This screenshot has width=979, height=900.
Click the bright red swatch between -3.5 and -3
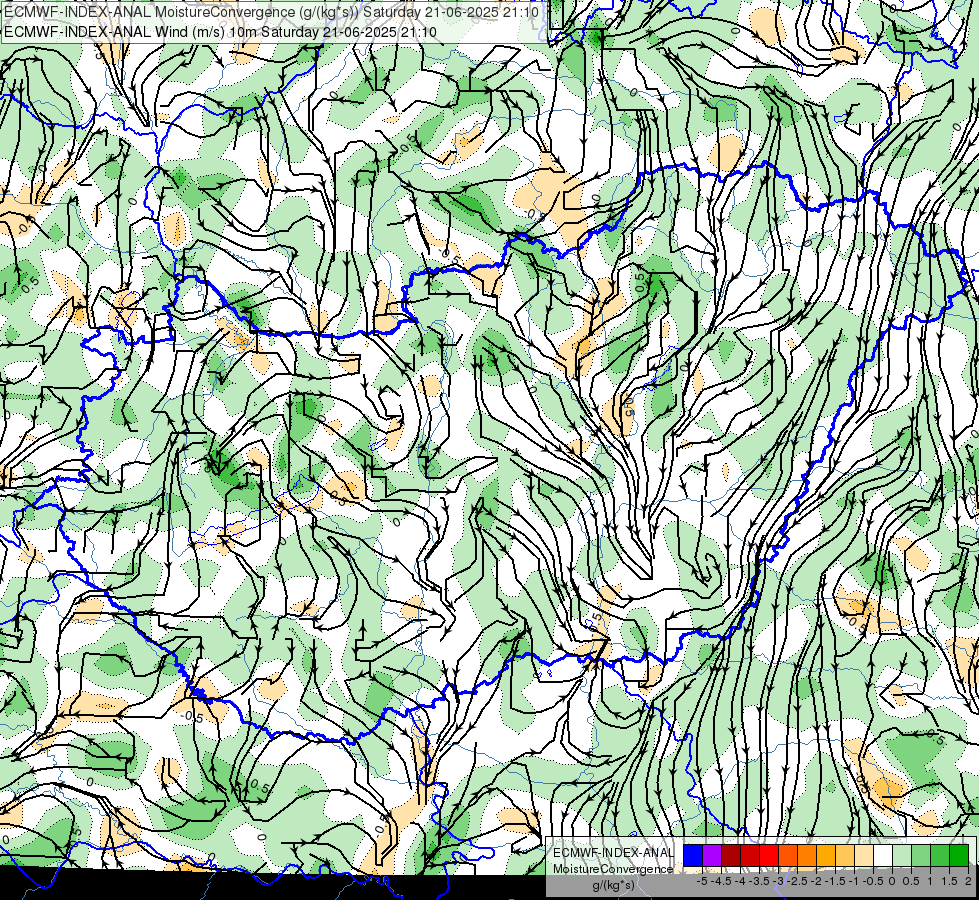point(769,855)
